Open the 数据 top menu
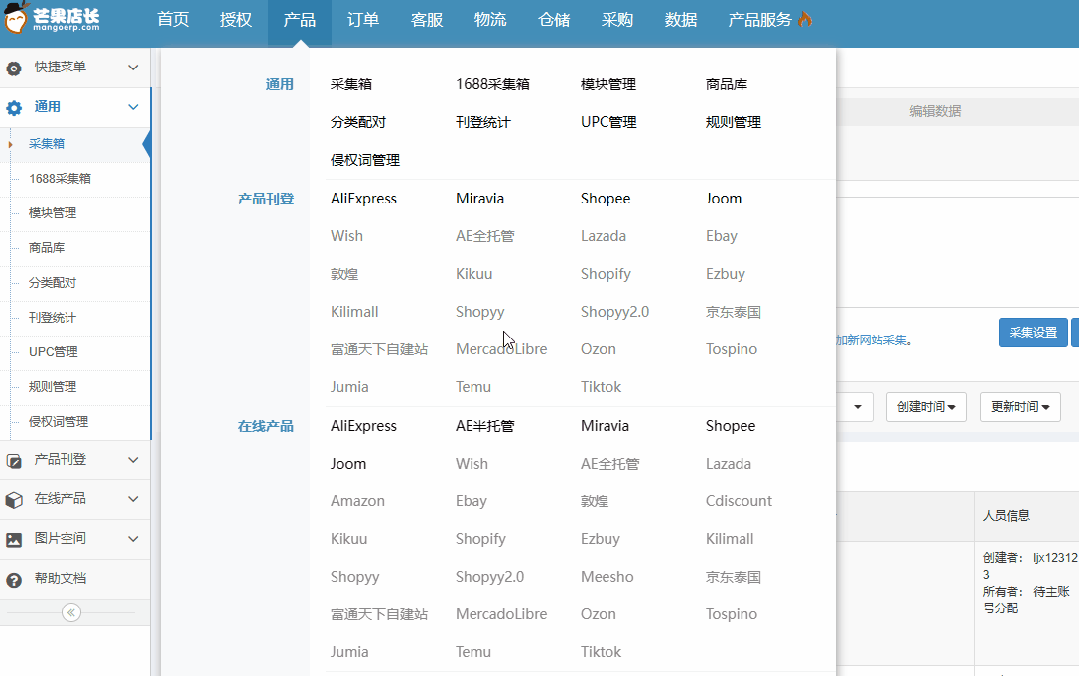The image size is (1079, 676). [681, 20]
